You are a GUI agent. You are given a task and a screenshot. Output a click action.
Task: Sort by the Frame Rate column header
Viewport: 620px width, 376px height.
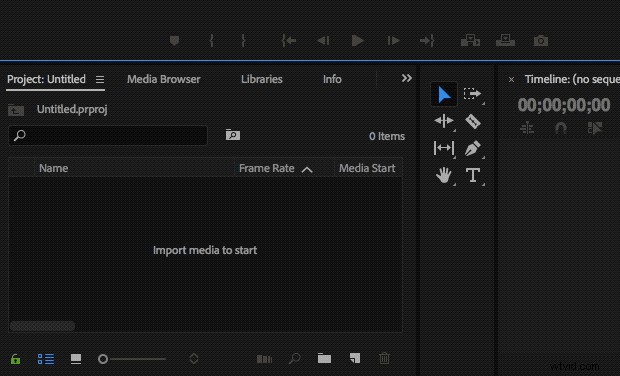(267, 168)
